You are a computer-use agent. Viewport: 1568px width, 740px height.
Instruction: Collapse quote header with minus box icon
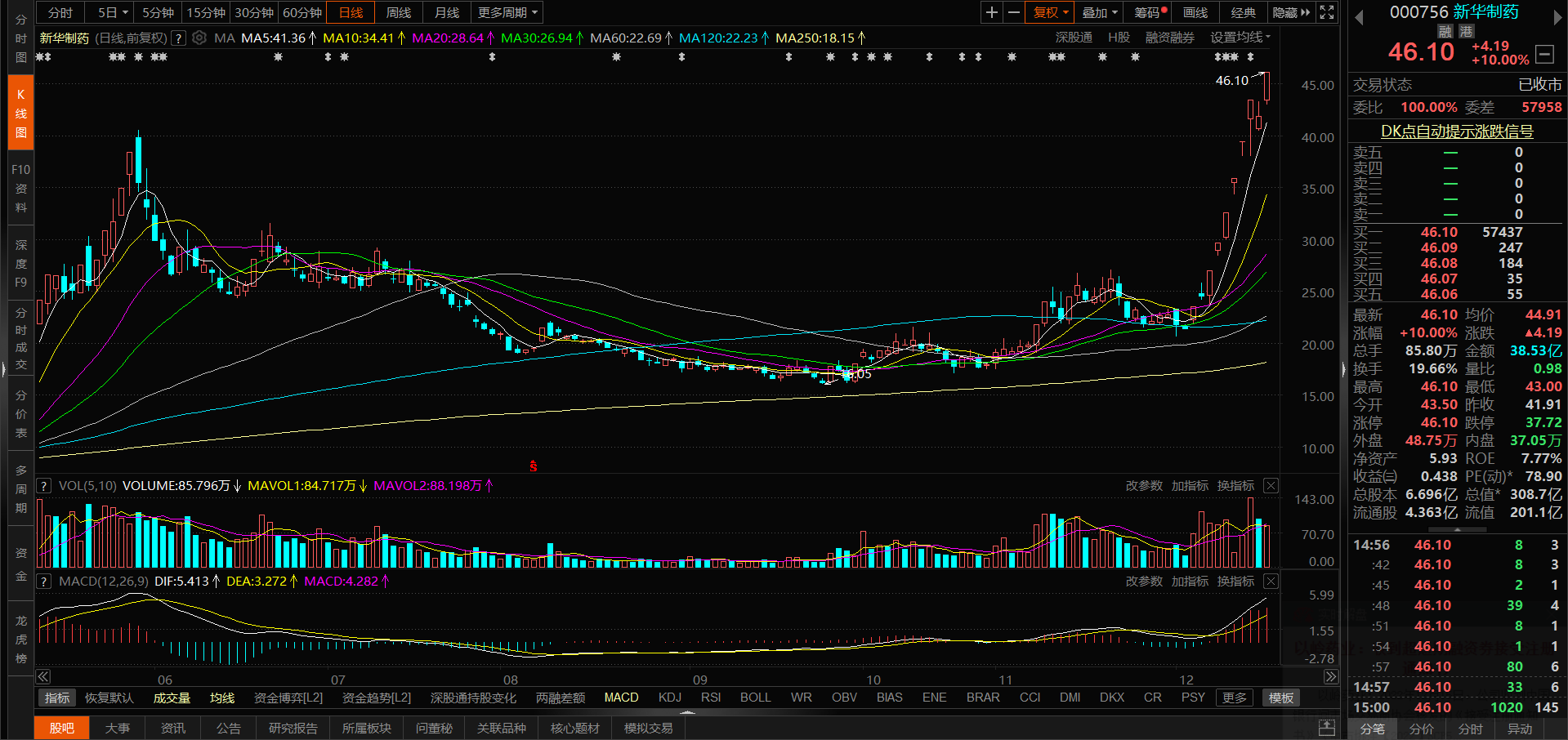pos(1544,55)
